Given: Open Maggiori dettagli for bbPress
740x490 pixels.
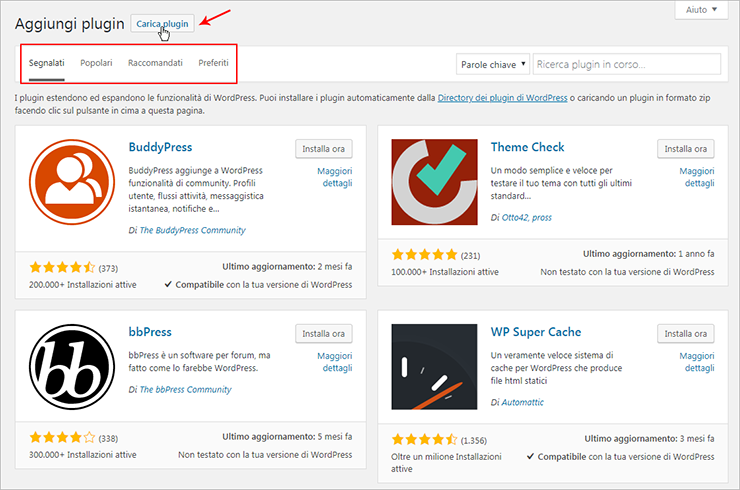Looking at the screenshot, I should [334, 362].
